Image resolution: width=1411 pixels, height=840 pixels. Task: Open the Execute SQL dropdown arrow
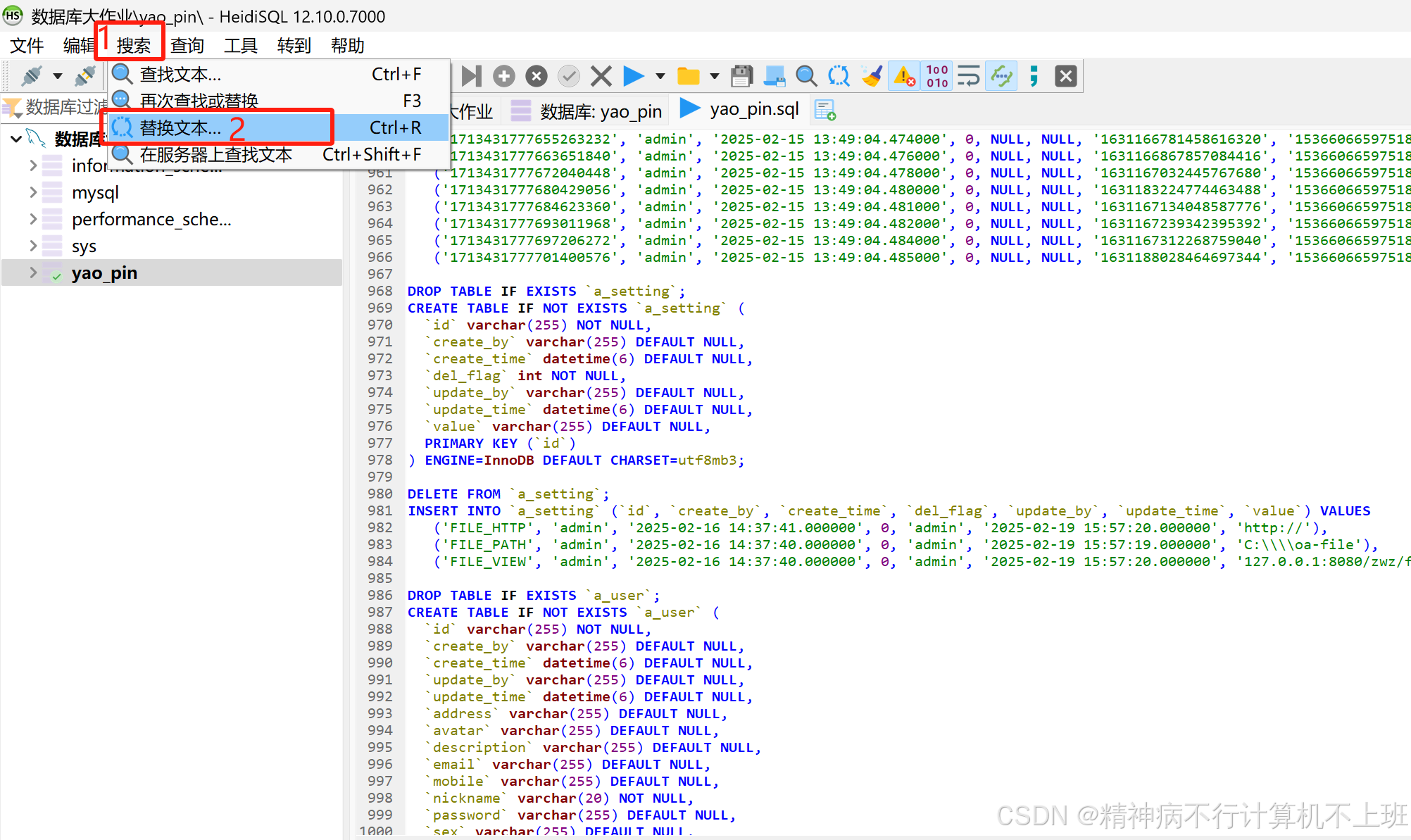click(660, 76)
